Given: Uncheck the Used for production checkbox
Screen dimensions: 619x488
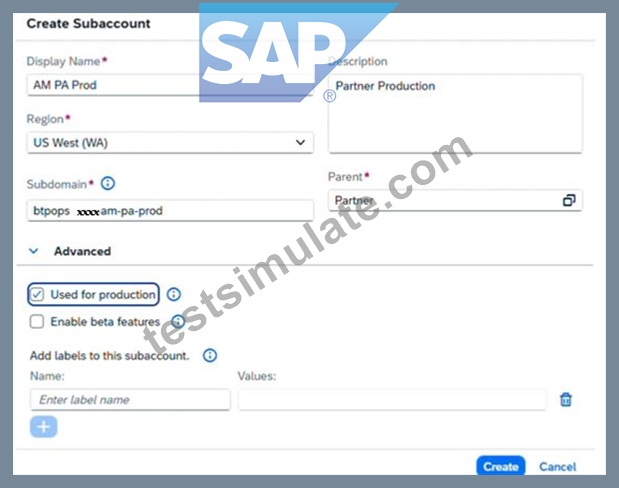Looking at the screenshot, I should 37,295.
